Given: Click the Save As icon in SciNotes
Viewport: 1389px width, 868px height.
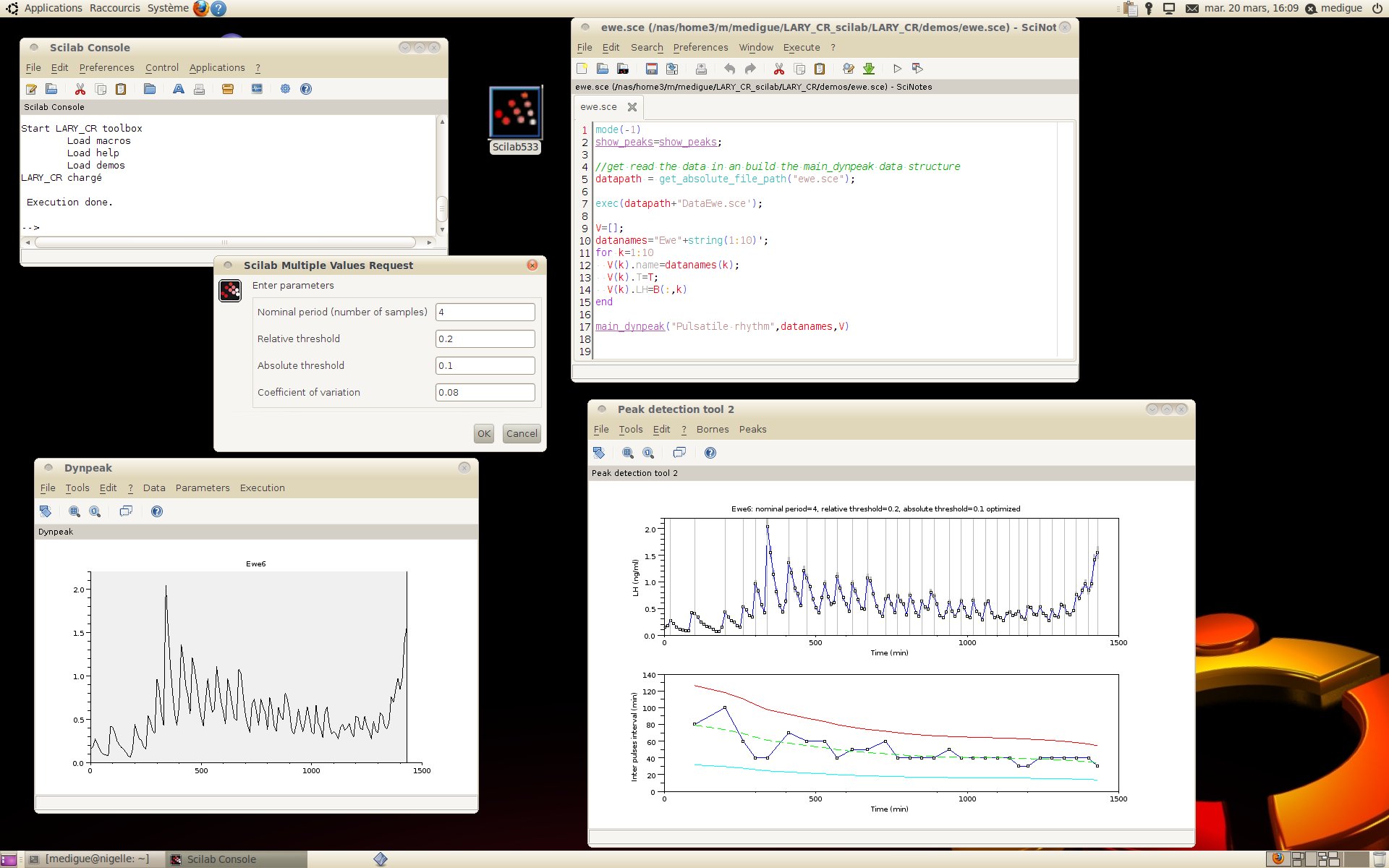Looking at the screenshot, I should [672, 69].
